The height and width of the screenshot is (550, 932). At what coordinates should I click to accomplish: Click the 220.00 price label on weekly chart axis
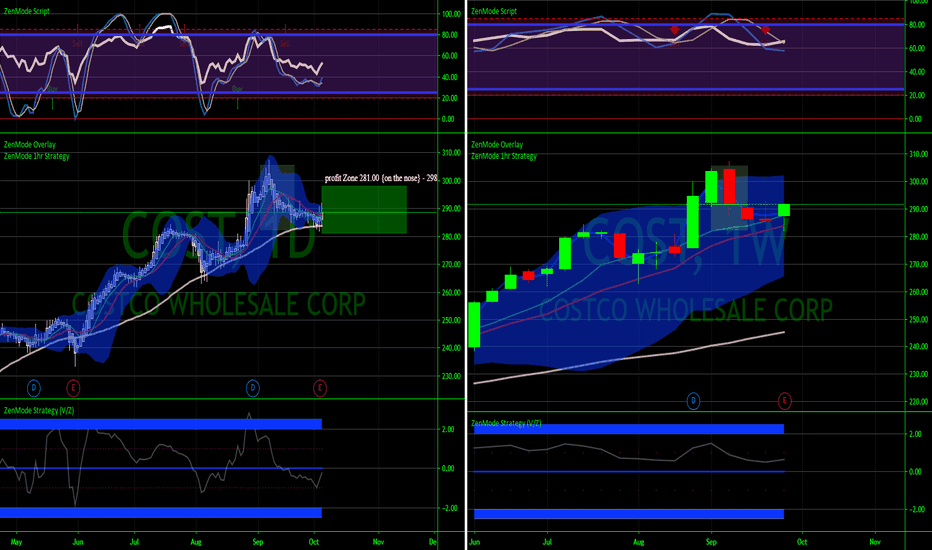click(918, 402)
